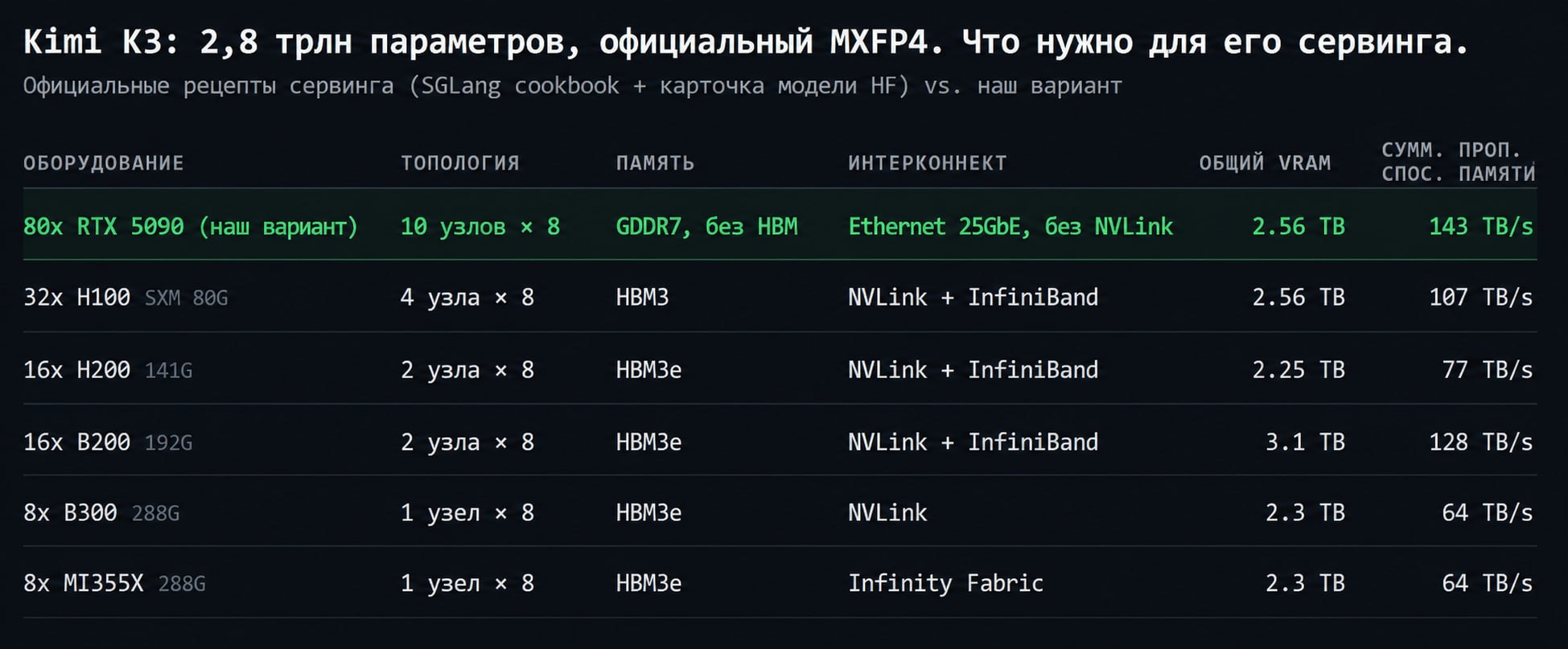Click the "ПАМЯТЬ" column header
Image resolution: width=1568 pixels, height=649 pixels.
[655, 163]
